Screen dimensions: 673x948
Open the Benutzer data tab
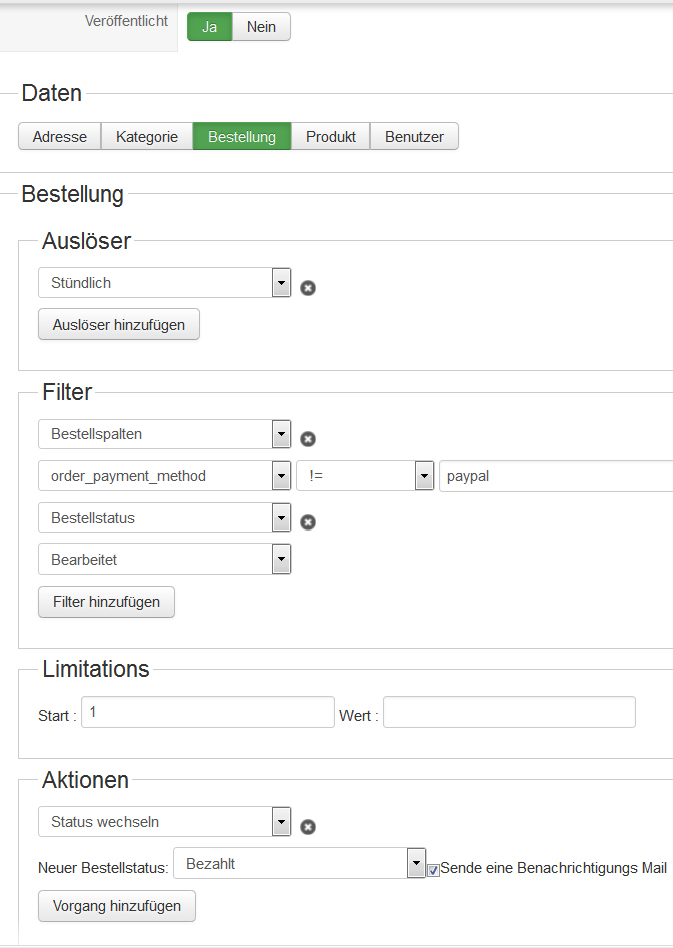414,137
